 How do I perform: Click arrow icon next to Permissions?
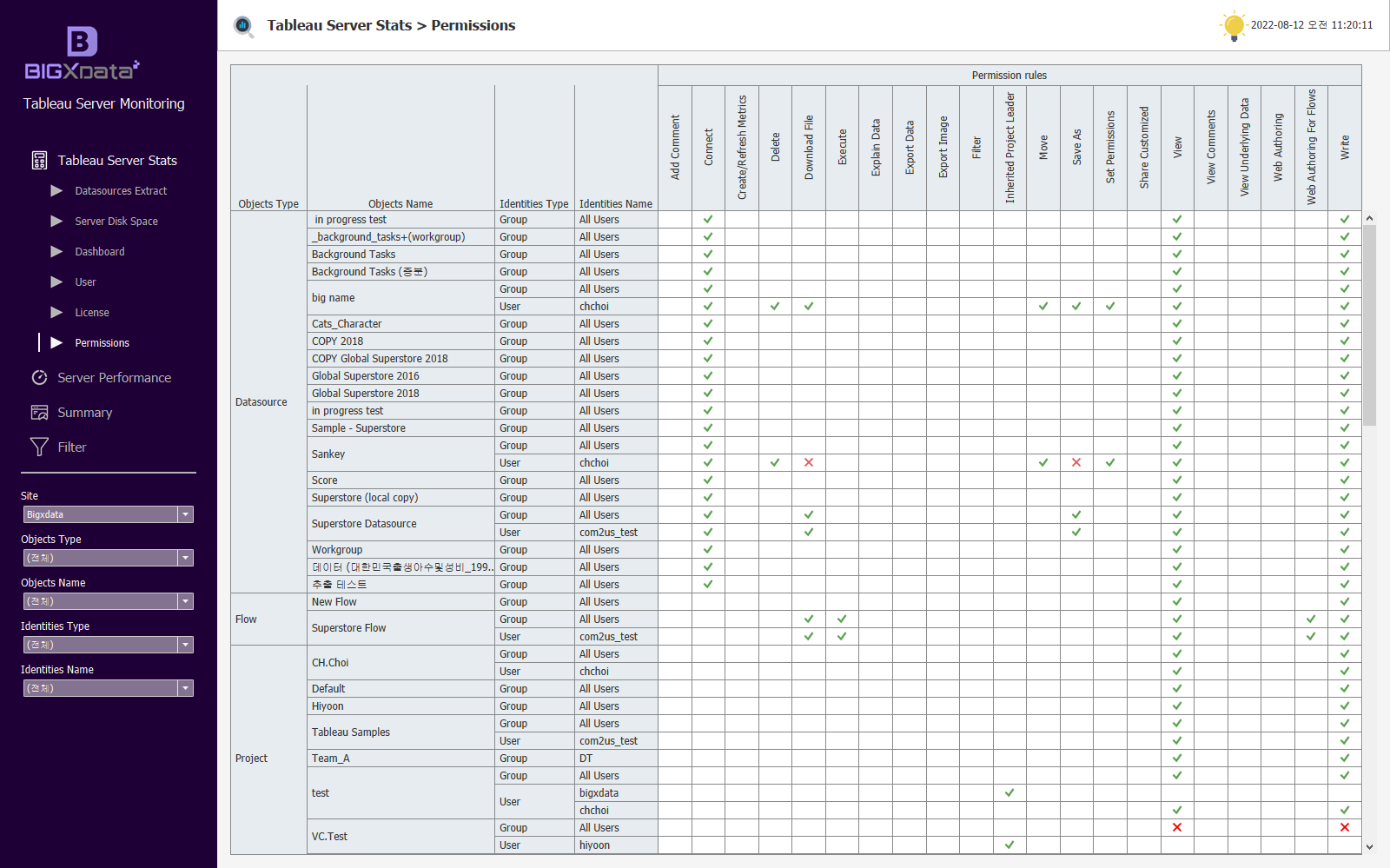(56, 342)
